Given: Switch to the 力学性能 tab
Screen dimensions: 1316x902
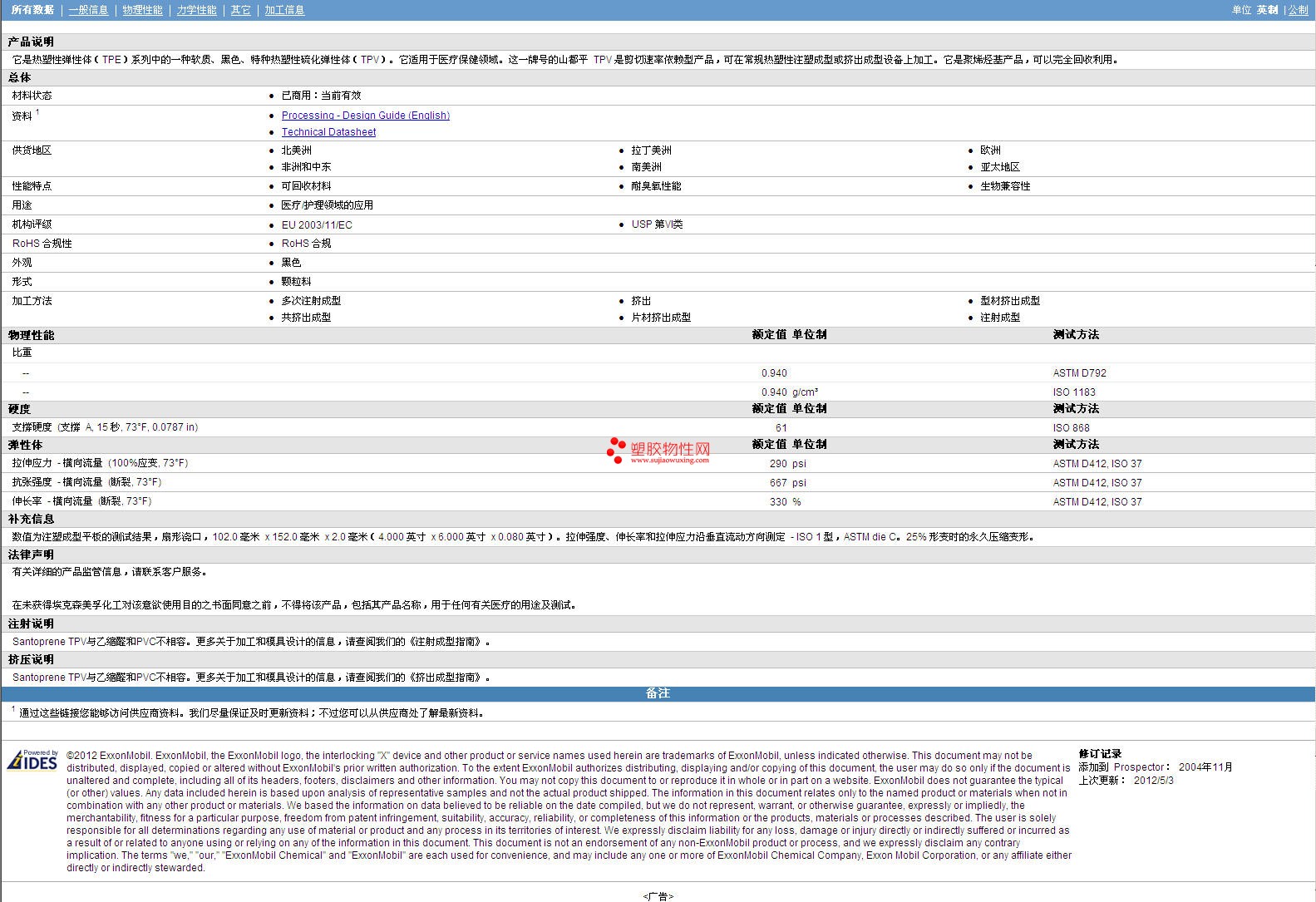Looking at the screenshot, I should click(197, 10).
